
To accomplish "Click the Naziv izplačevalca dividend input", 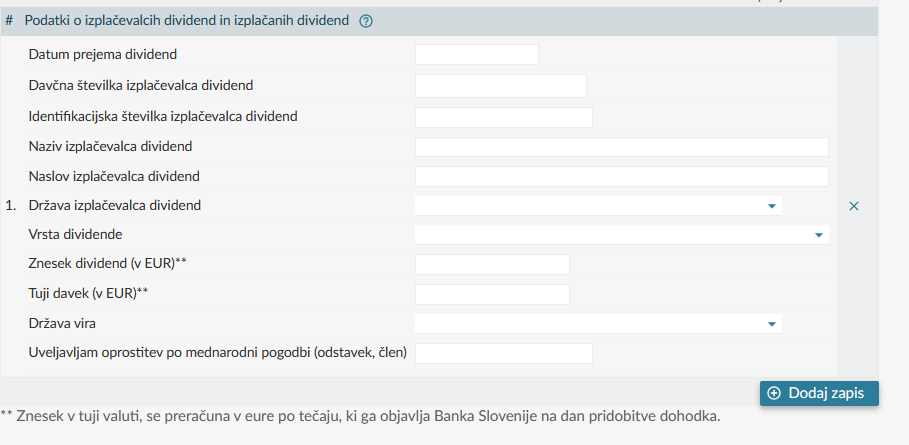I will 621,147.
